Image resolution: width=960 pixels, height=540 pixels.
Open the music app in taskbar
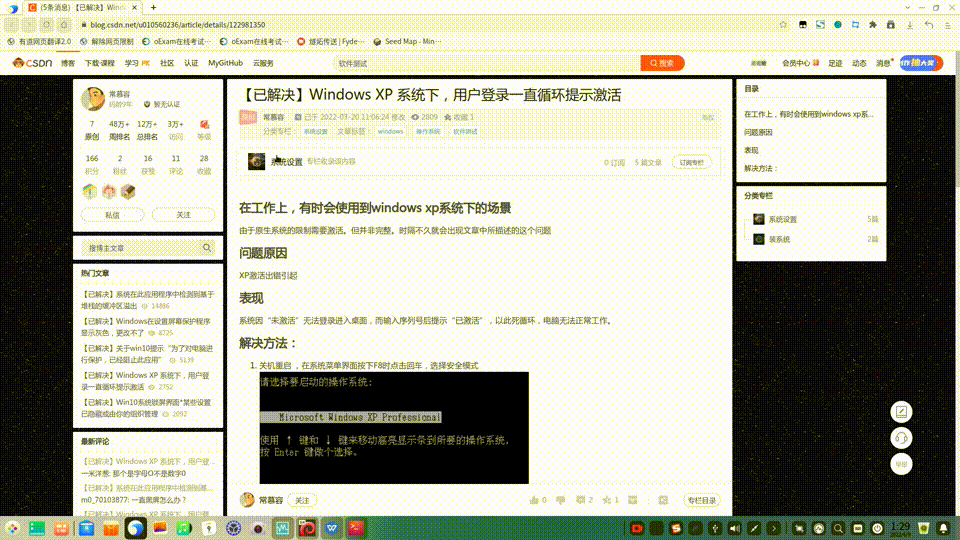(184, 528)
